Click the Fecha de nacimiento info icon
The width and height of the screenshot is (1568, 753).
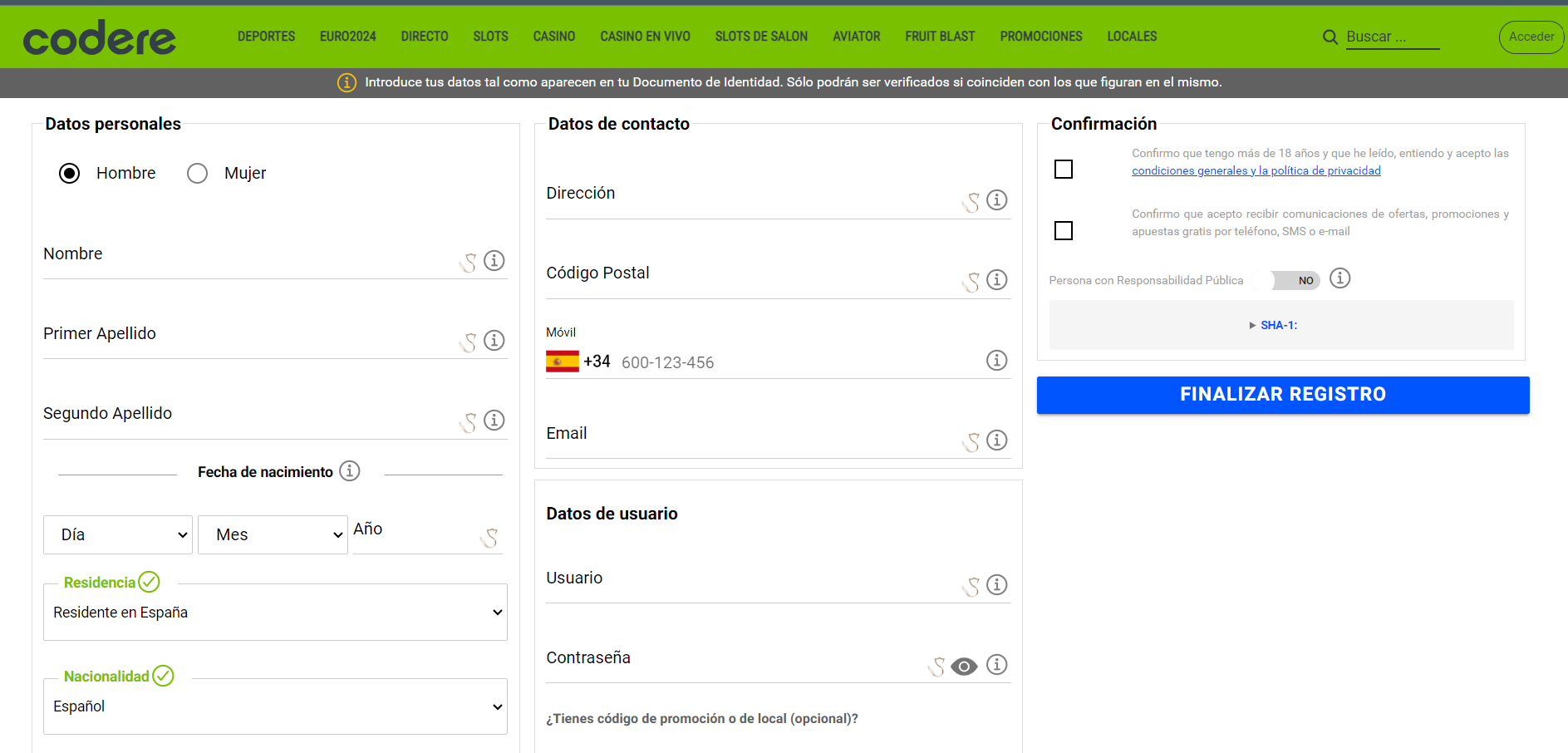(350, 471)
